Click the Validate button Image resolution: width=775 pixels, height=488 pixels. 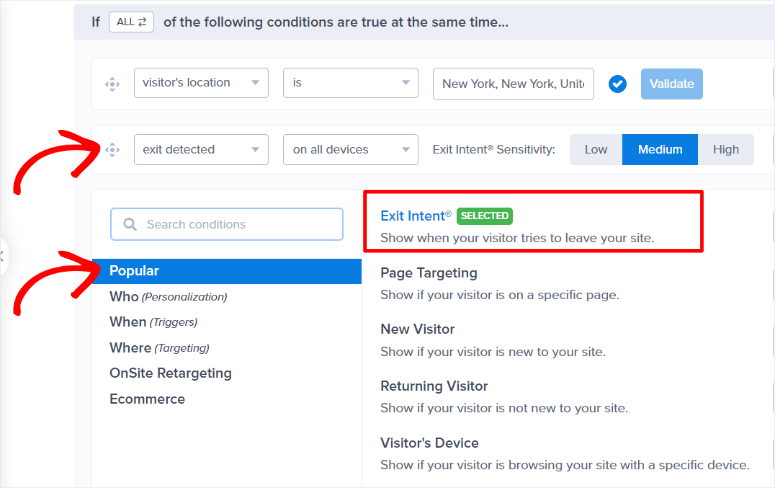coord(672,84)
